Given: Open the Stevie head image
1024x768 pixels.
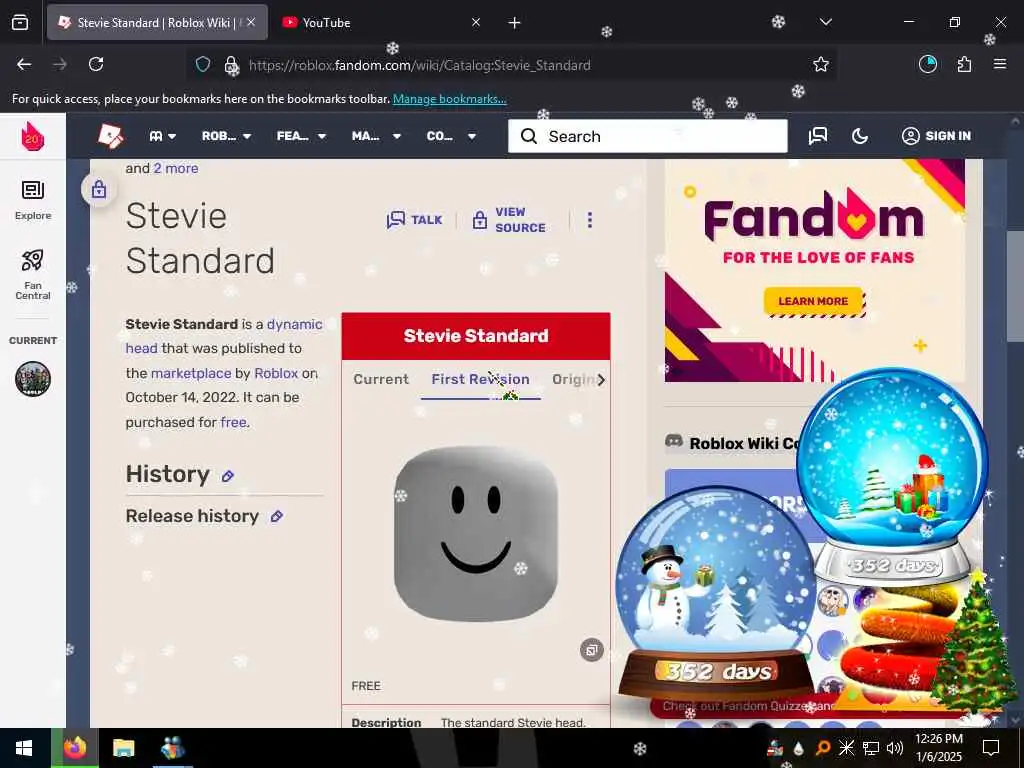Looking at the screenshot, I should pos(475,534).
